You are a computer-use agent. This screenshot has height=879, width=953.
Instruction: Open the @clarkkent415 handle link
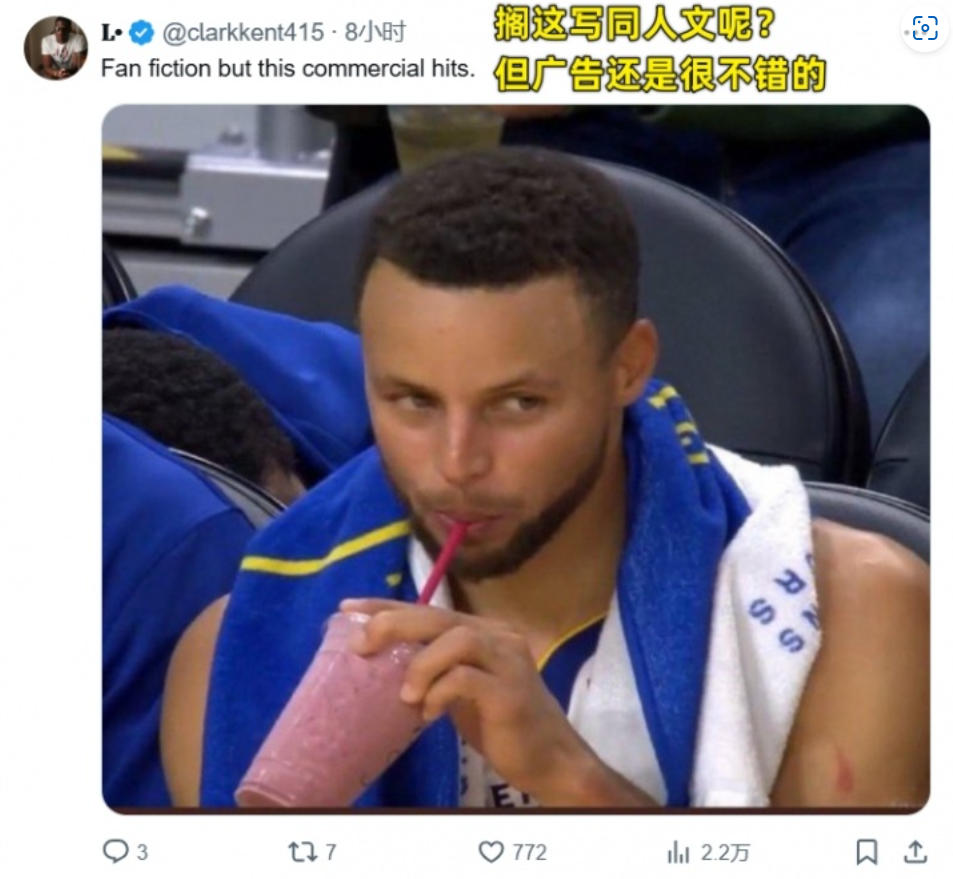[x=243, y=32]
